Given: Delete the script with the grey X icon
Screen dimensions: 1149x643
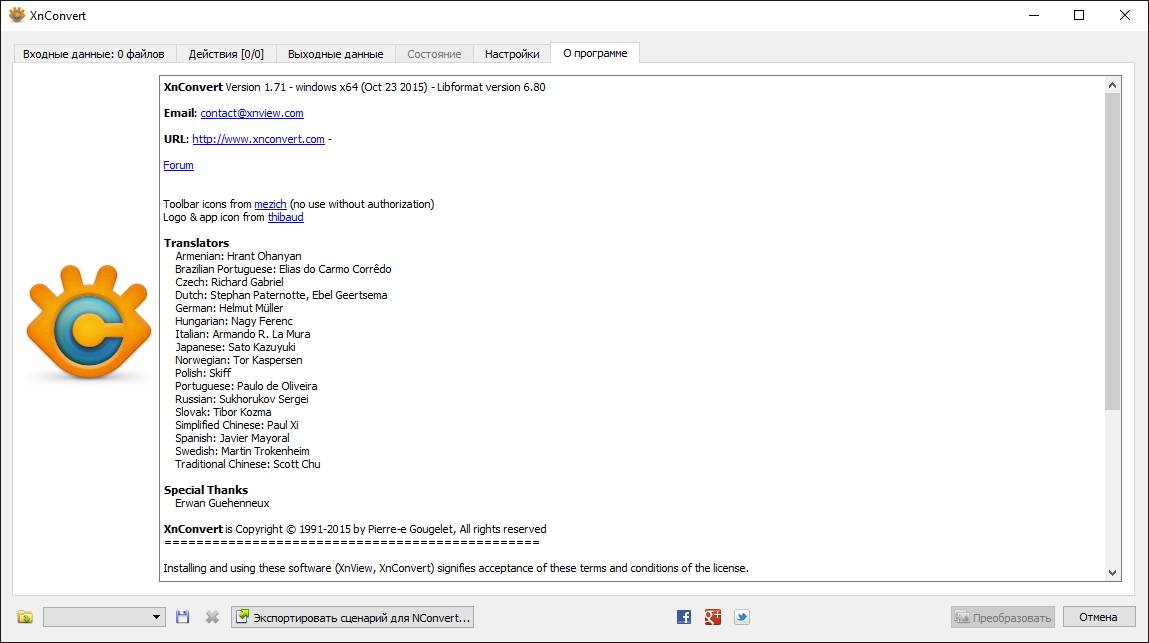Looking at the screenshot, I should [x=212, y=617].
